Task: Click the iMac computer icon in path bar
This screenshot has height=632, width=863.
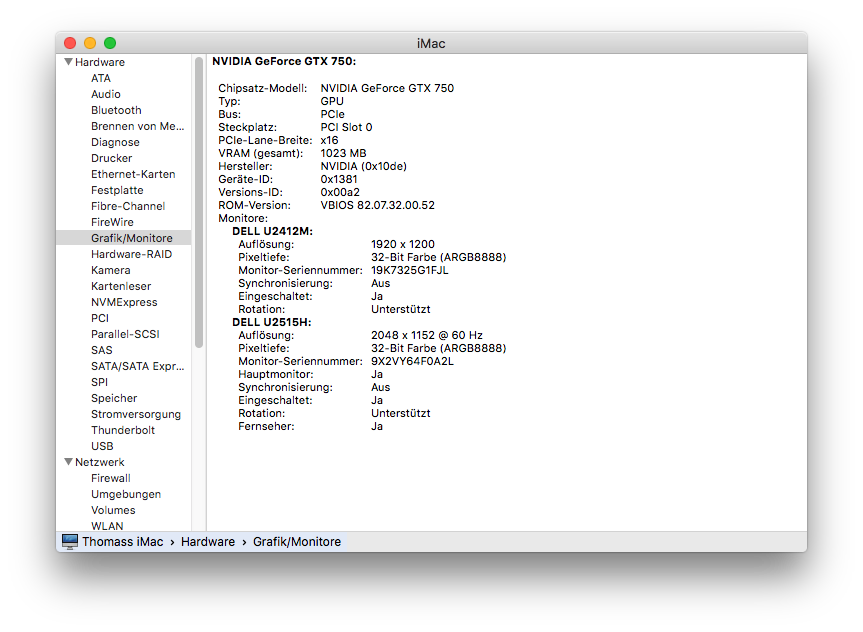Action: 70,542
